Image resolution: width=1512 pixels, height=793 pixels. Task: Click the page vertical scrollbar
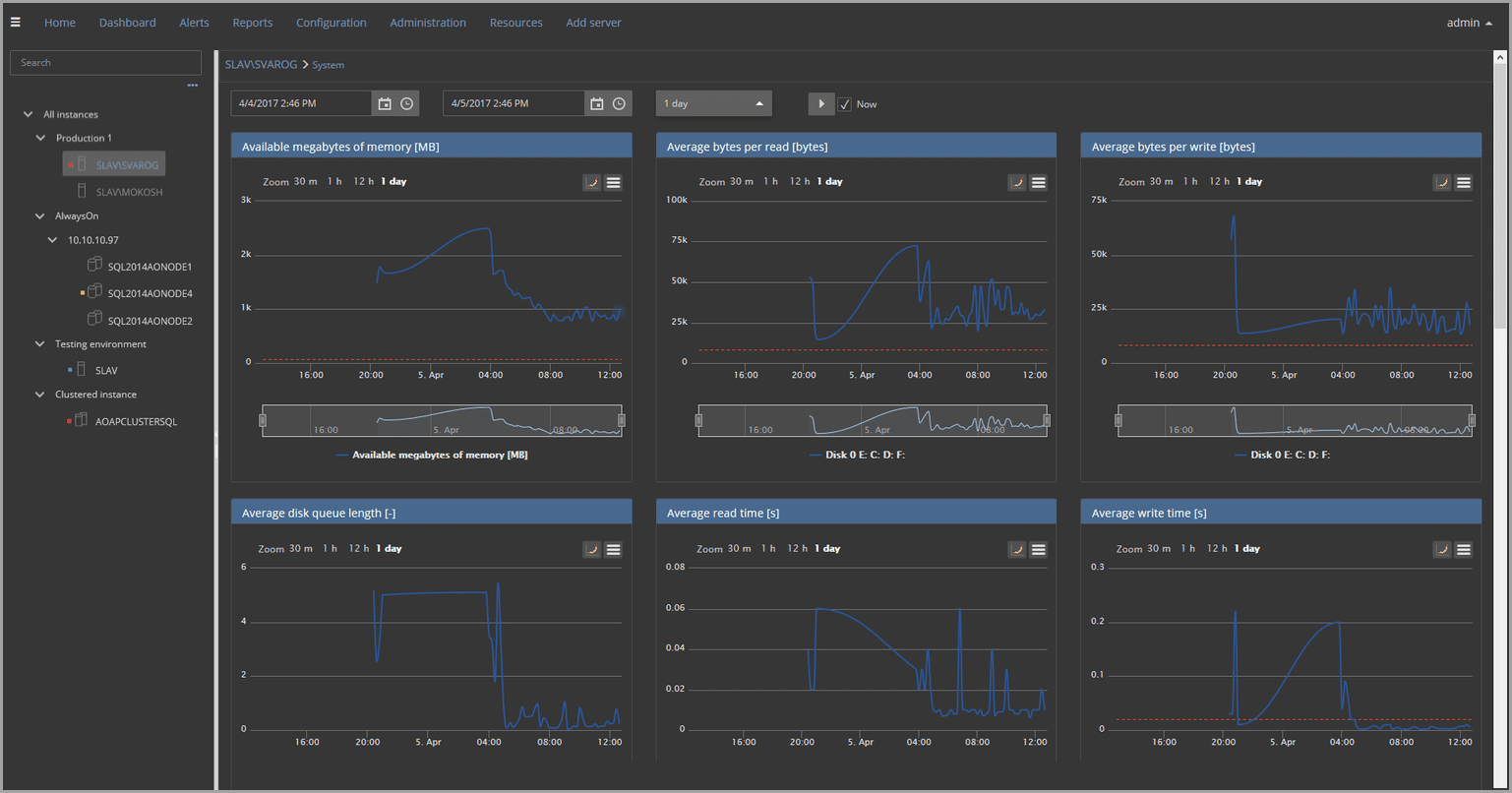pos(1500,197)
